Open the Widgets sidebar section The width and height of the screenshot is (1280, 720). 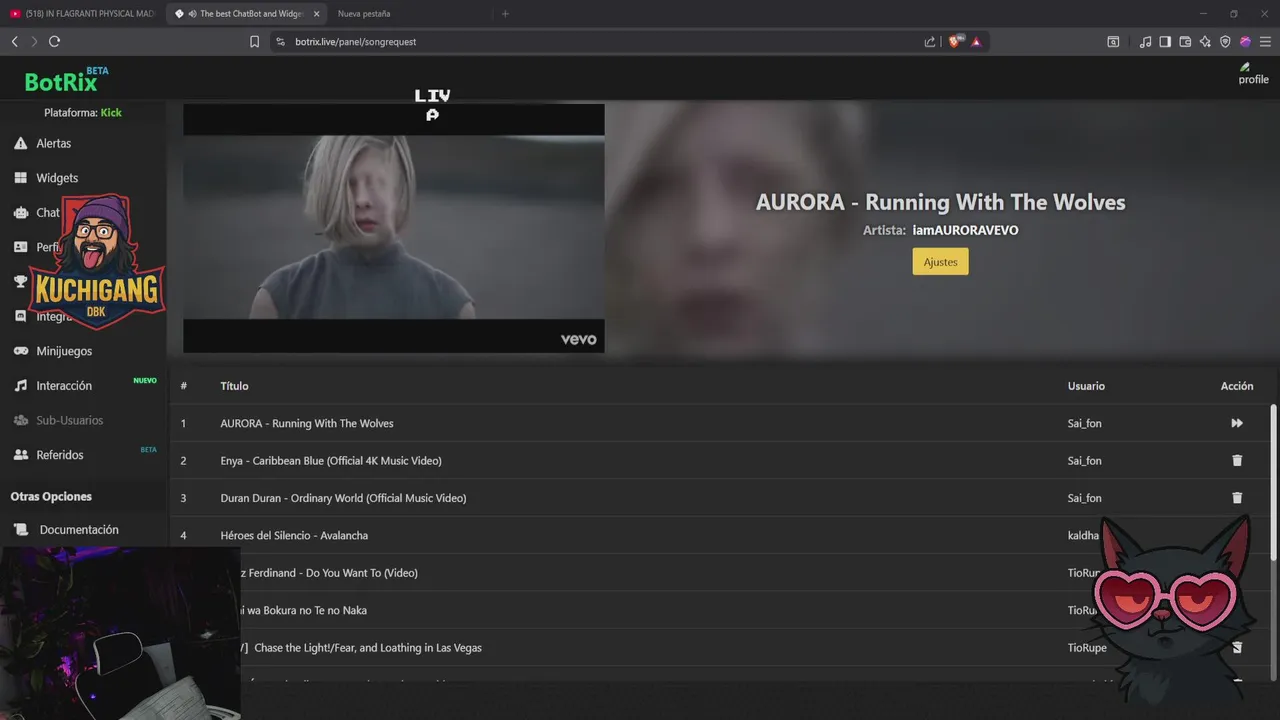(x=57, y=178)
